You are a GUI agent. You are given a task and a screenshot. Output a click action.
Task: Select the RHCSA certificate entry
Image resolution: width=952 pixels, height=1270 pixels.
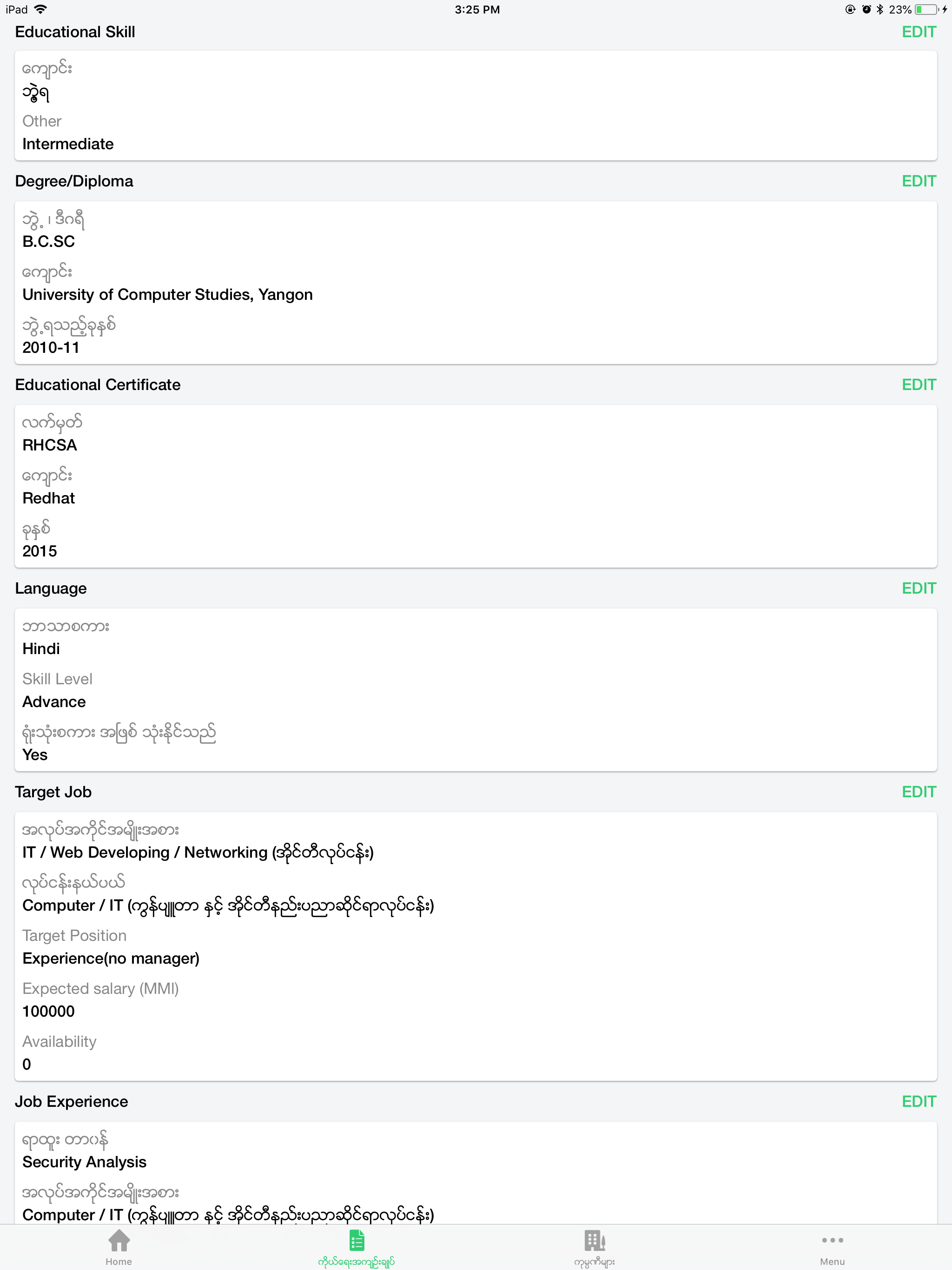(x=49, y=445)
